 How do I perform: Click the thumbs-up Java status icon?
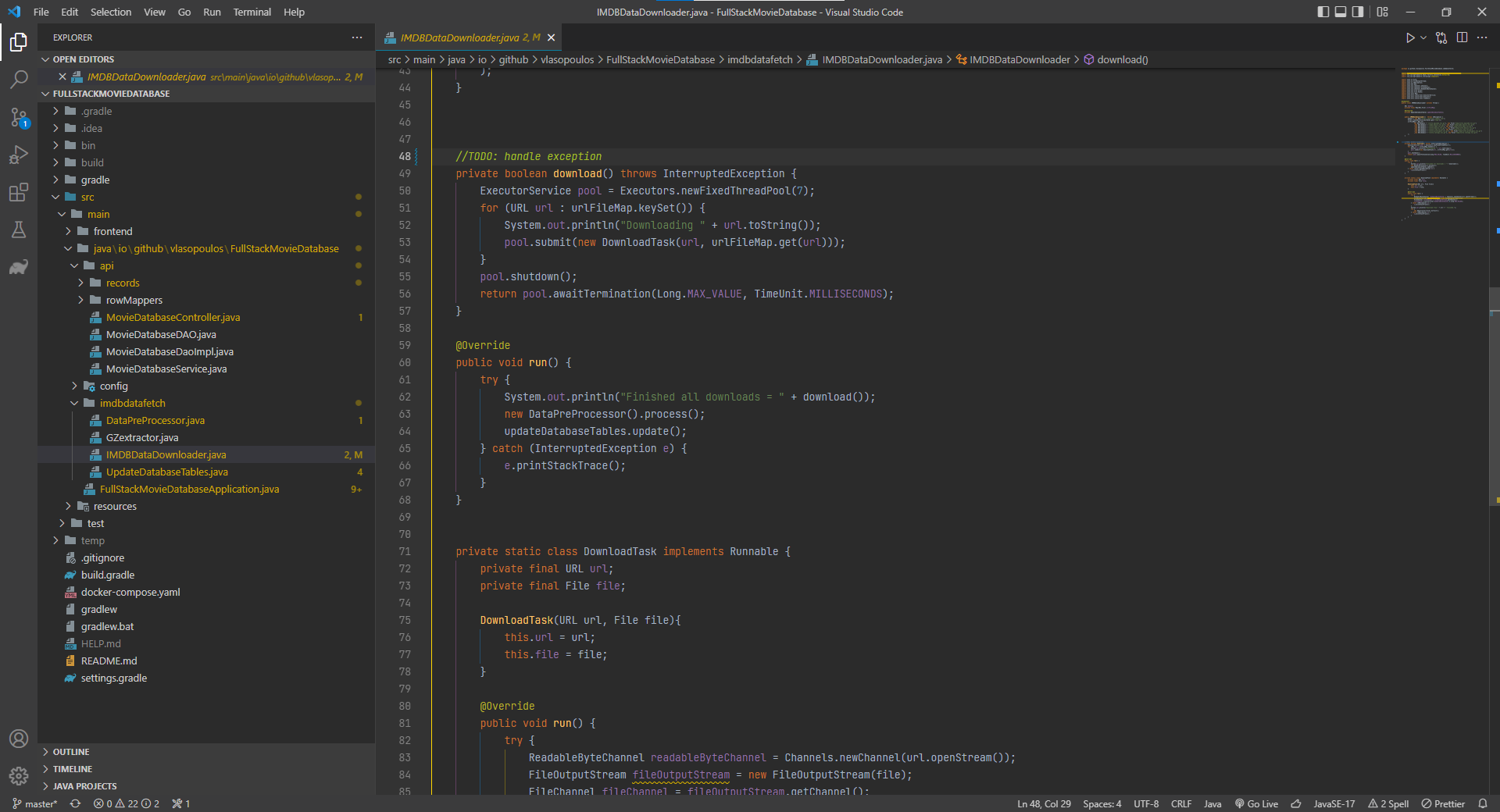[1296, 803]
